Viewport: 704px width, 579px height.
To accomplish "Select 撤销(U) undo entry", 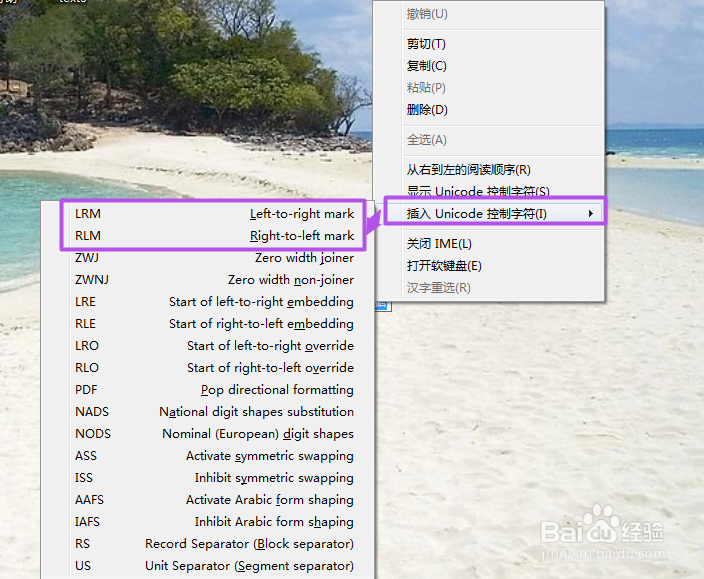I will [489, 14].
